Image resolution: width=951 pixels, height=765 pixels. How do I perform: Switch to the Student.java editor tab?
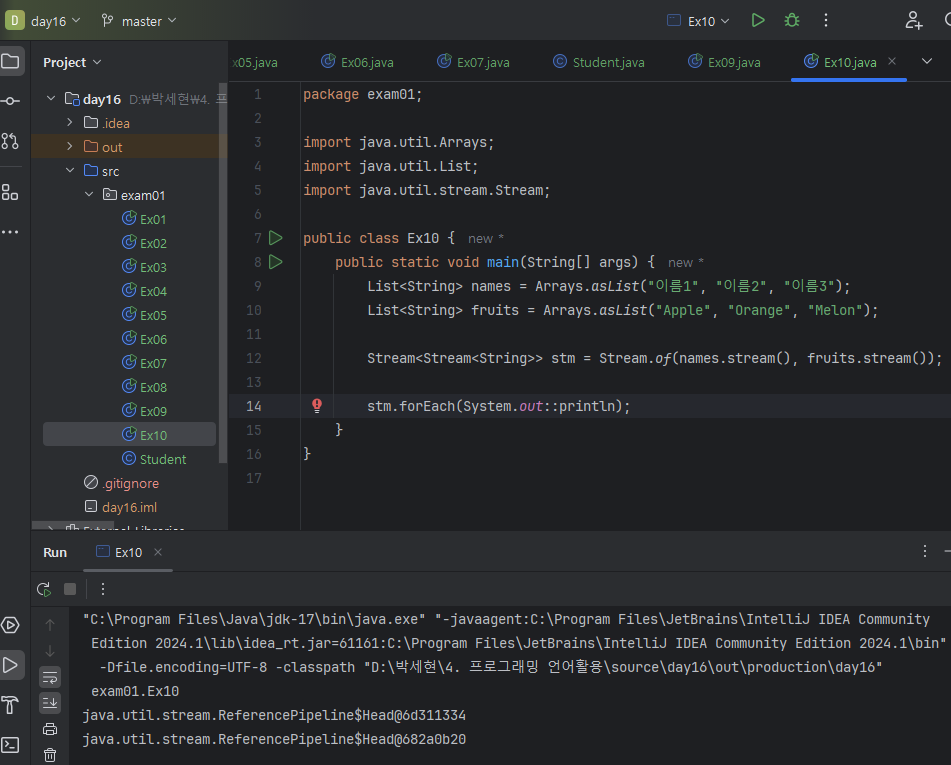click(x=598, y=62)
